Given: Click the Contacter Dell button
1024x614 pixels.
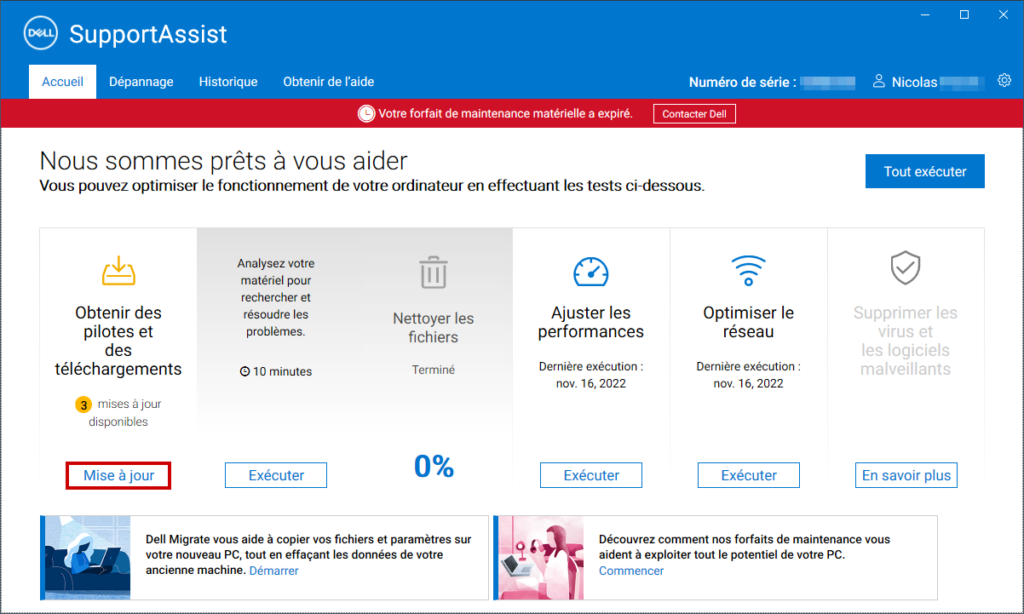Looking at the screenshot, I should coord(694,114).
